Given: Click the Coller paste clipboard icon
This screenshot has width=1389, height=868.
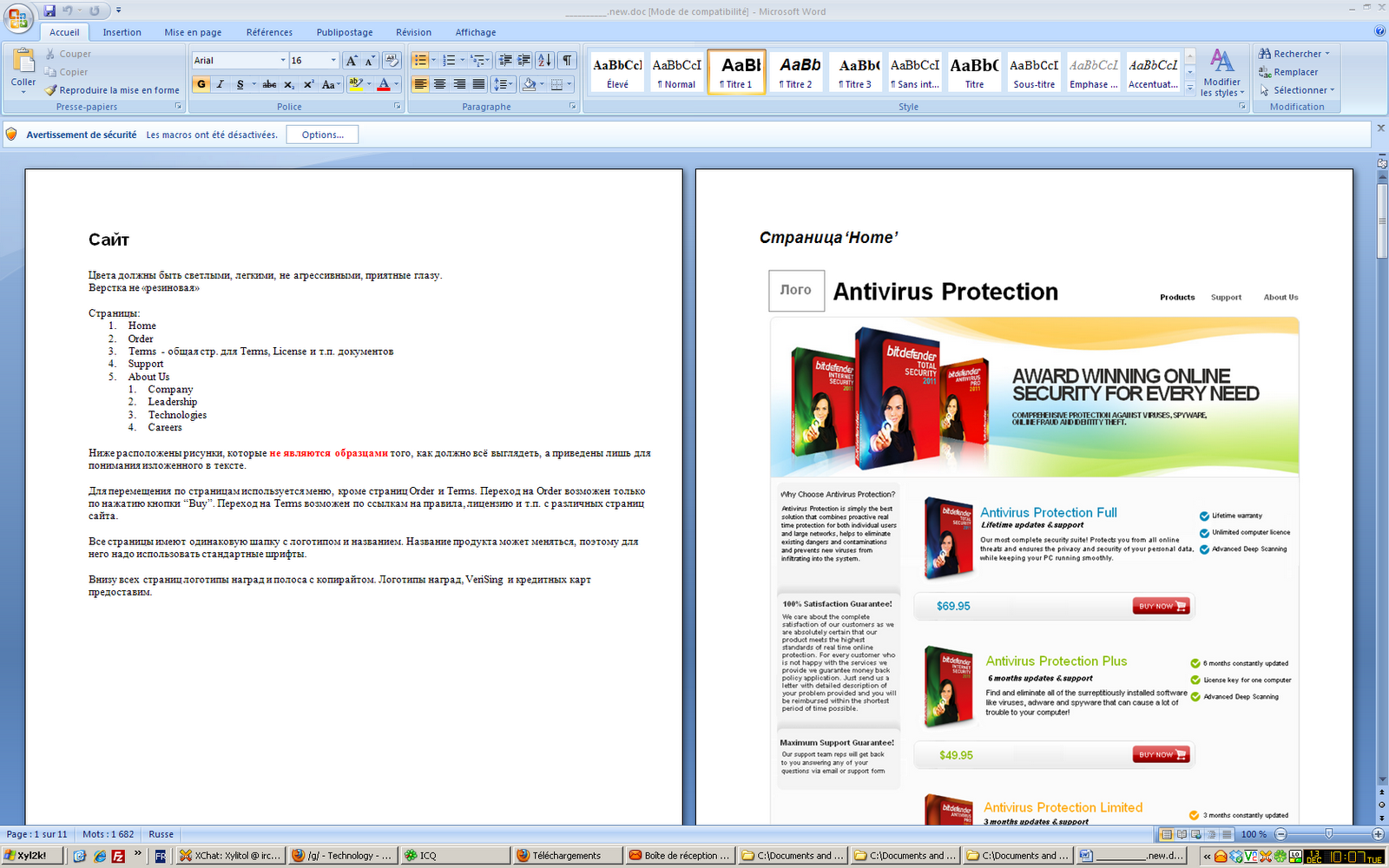Looking at the screenshot, I should pyautogui.click(x=23, y=60).
